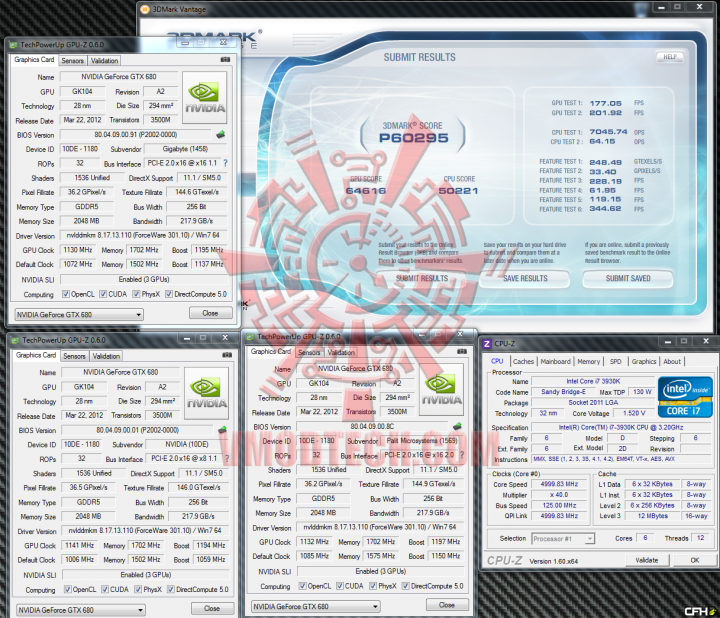This screenshot has width=720, height=618.
Task: Click screenshot camera icon in Palit GPU-Z window
Action: pos(462,351)
